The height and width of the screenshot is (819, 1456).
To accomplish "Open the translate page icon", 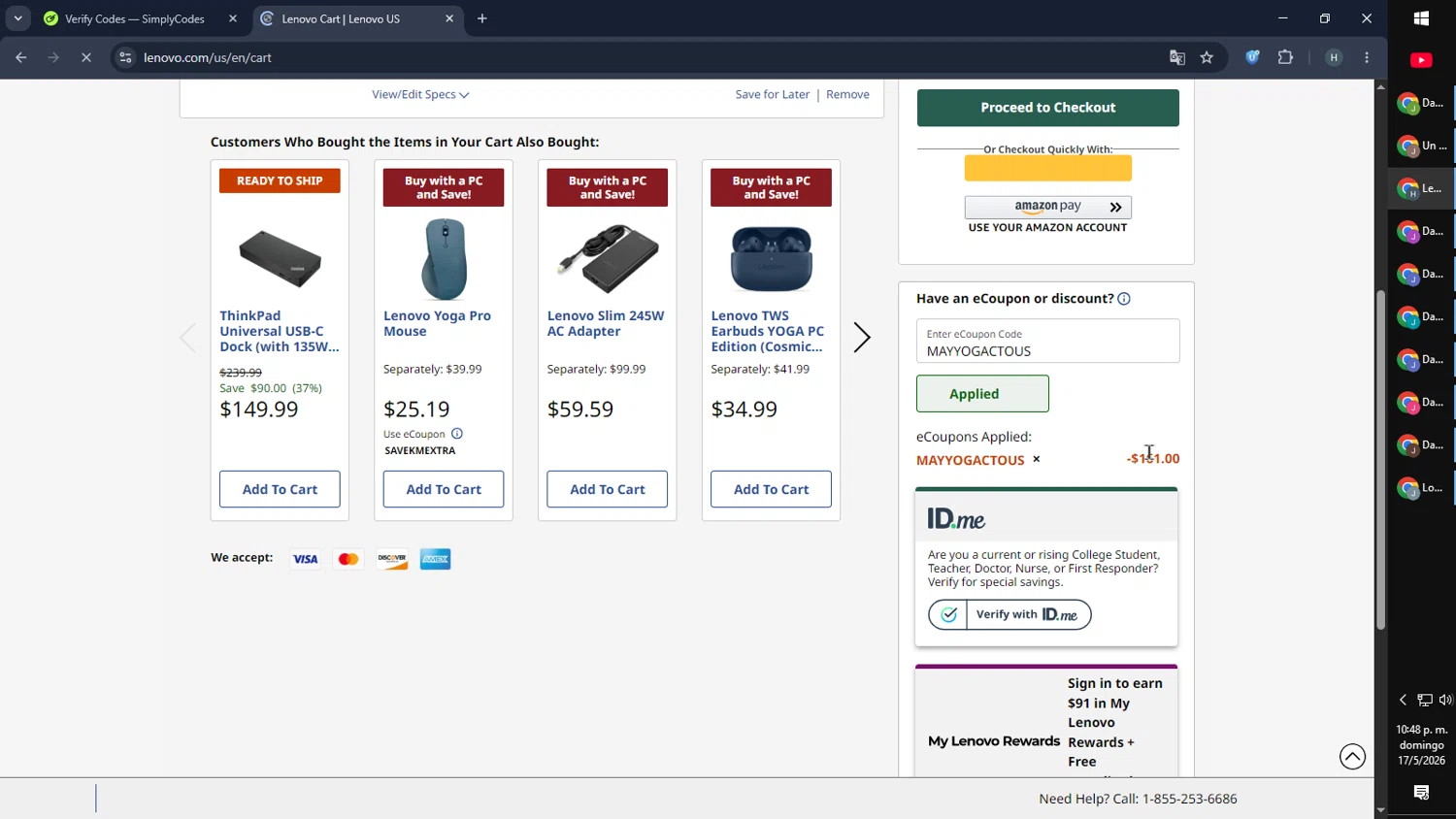I will tap(1177, 57).
